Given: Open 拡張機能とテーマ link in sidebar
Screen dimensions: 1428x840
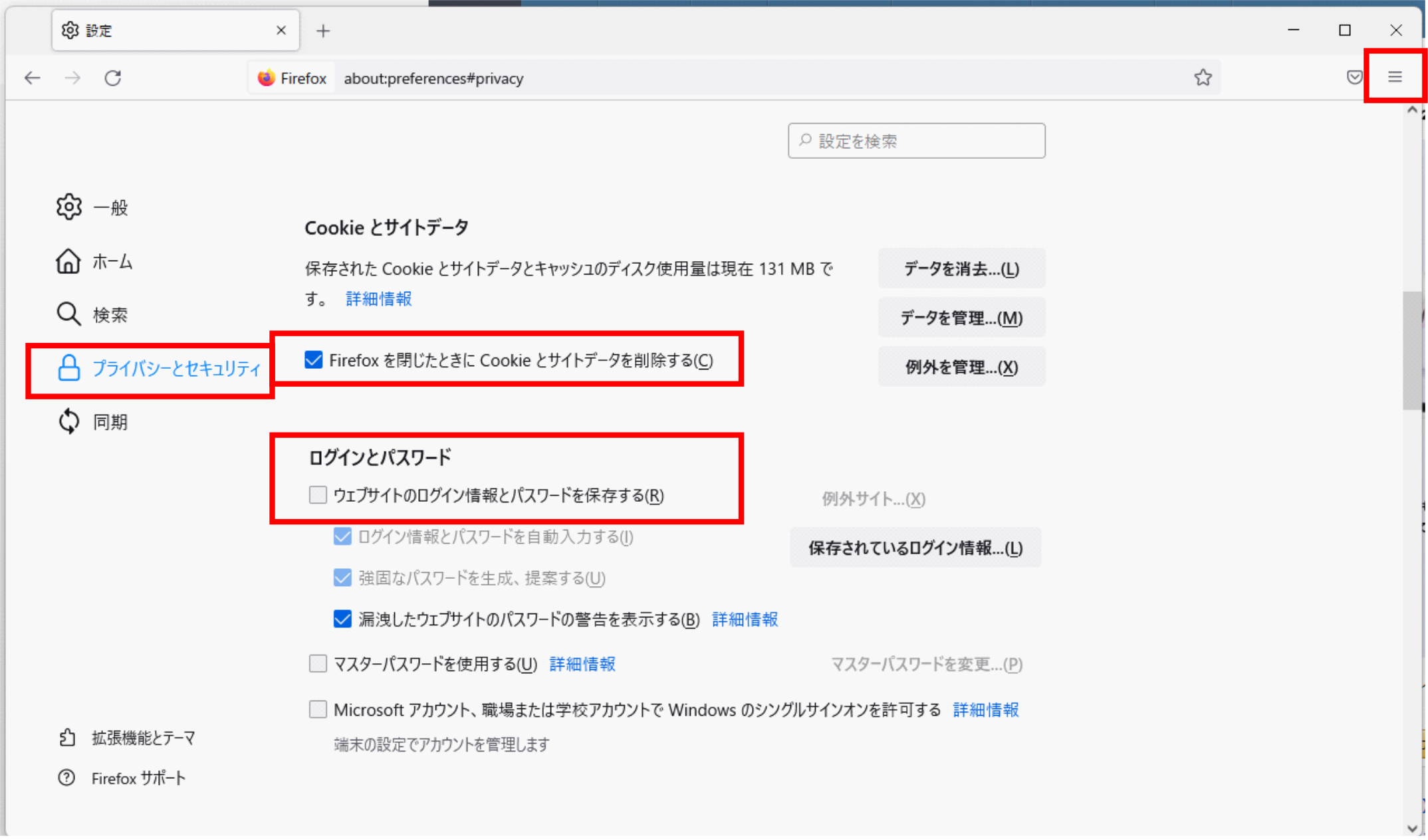Looking at the screenshot, I should (127, 738).
